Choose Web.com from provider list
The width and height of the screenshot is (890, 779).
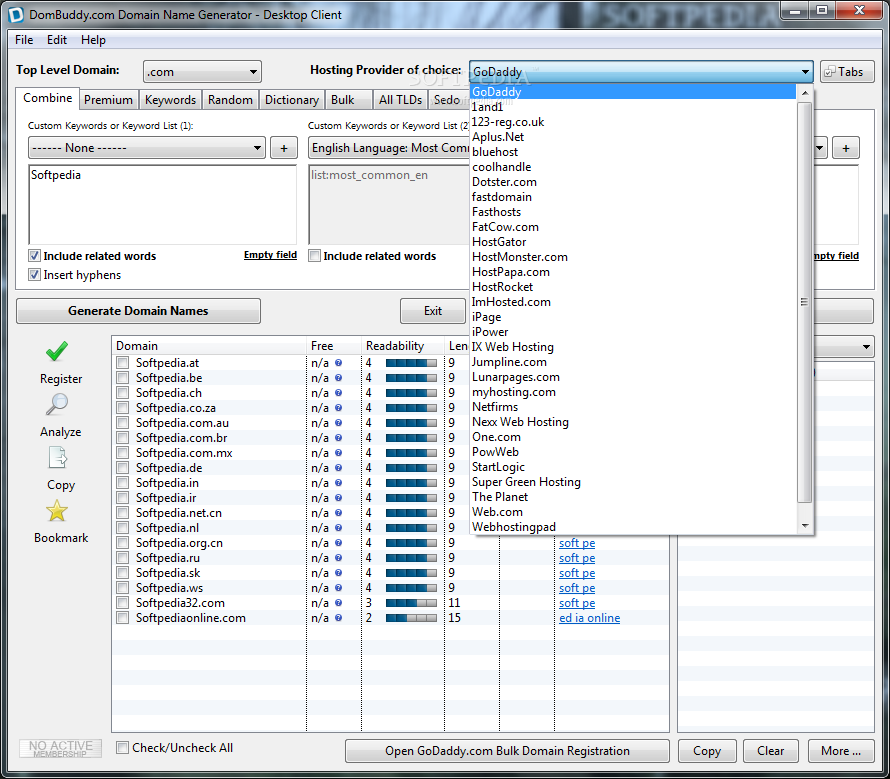click(x=497, y=512)
